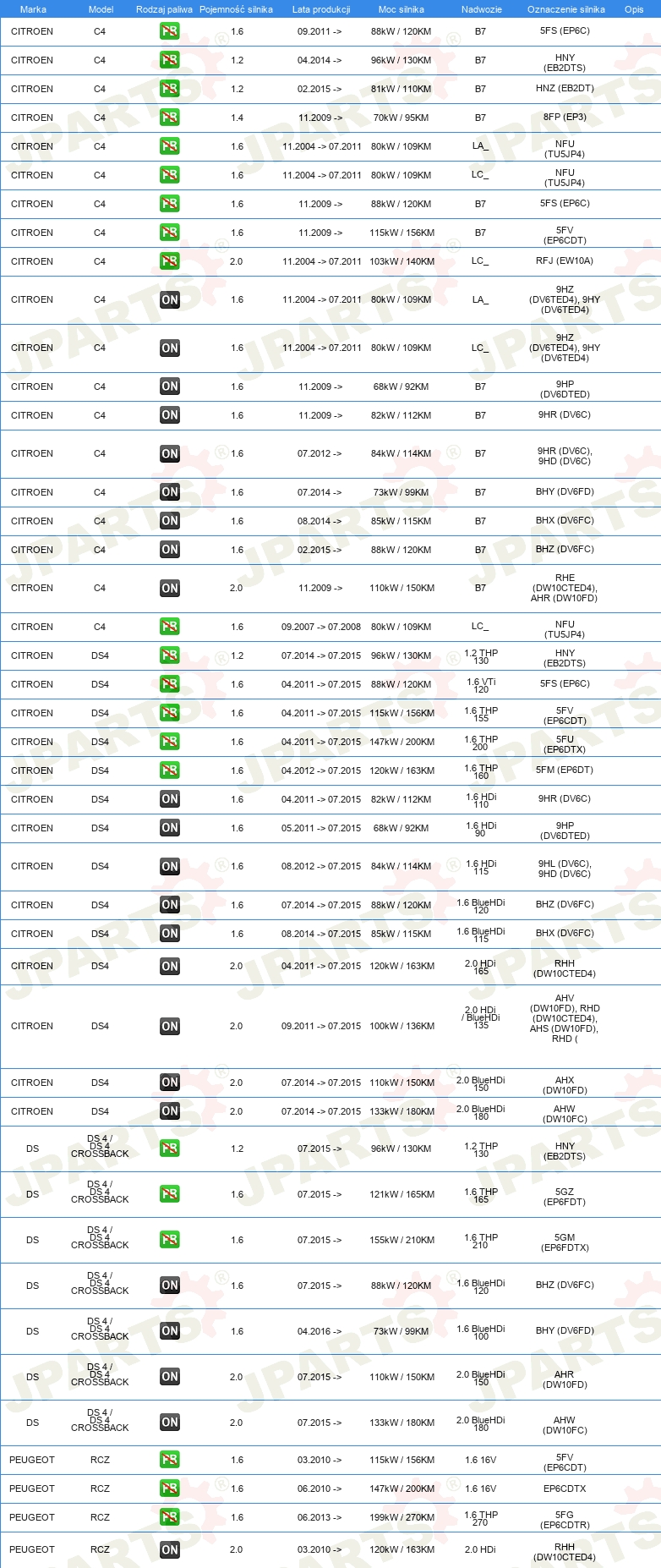Click the 81kW / 110KM power cell
The width and height of the screenshot is (661, 1568).
(402, 89)
